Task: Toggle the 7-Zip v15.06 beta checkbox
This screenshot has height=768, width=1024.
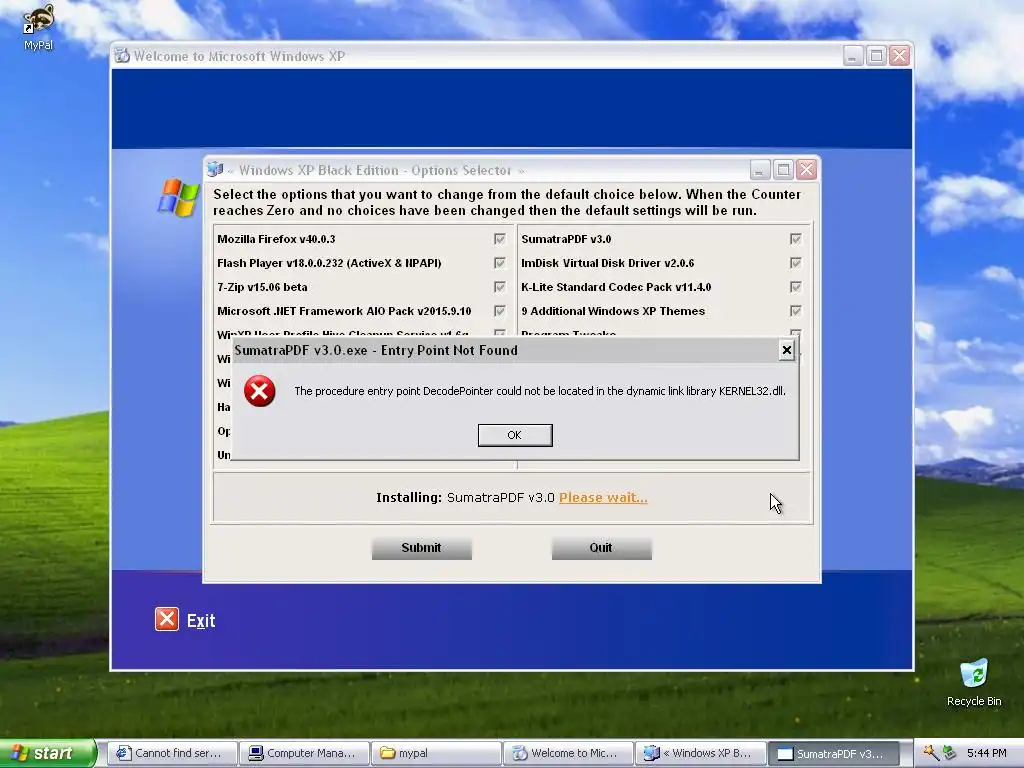Action: pyautogui.click(x=500, y=287)
